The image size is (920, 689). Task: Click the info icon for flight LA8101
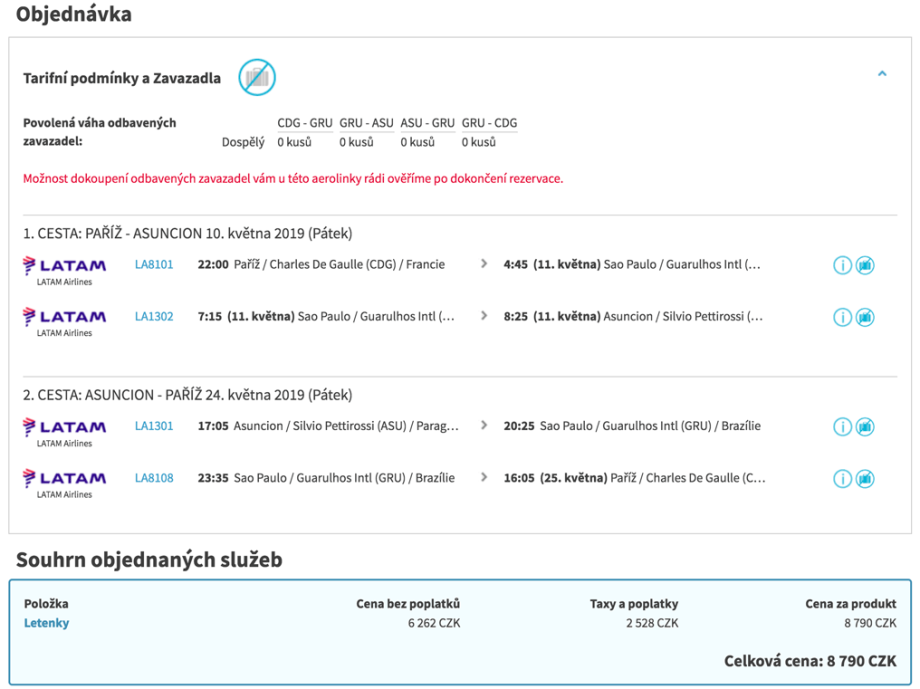tap(842, 265)
